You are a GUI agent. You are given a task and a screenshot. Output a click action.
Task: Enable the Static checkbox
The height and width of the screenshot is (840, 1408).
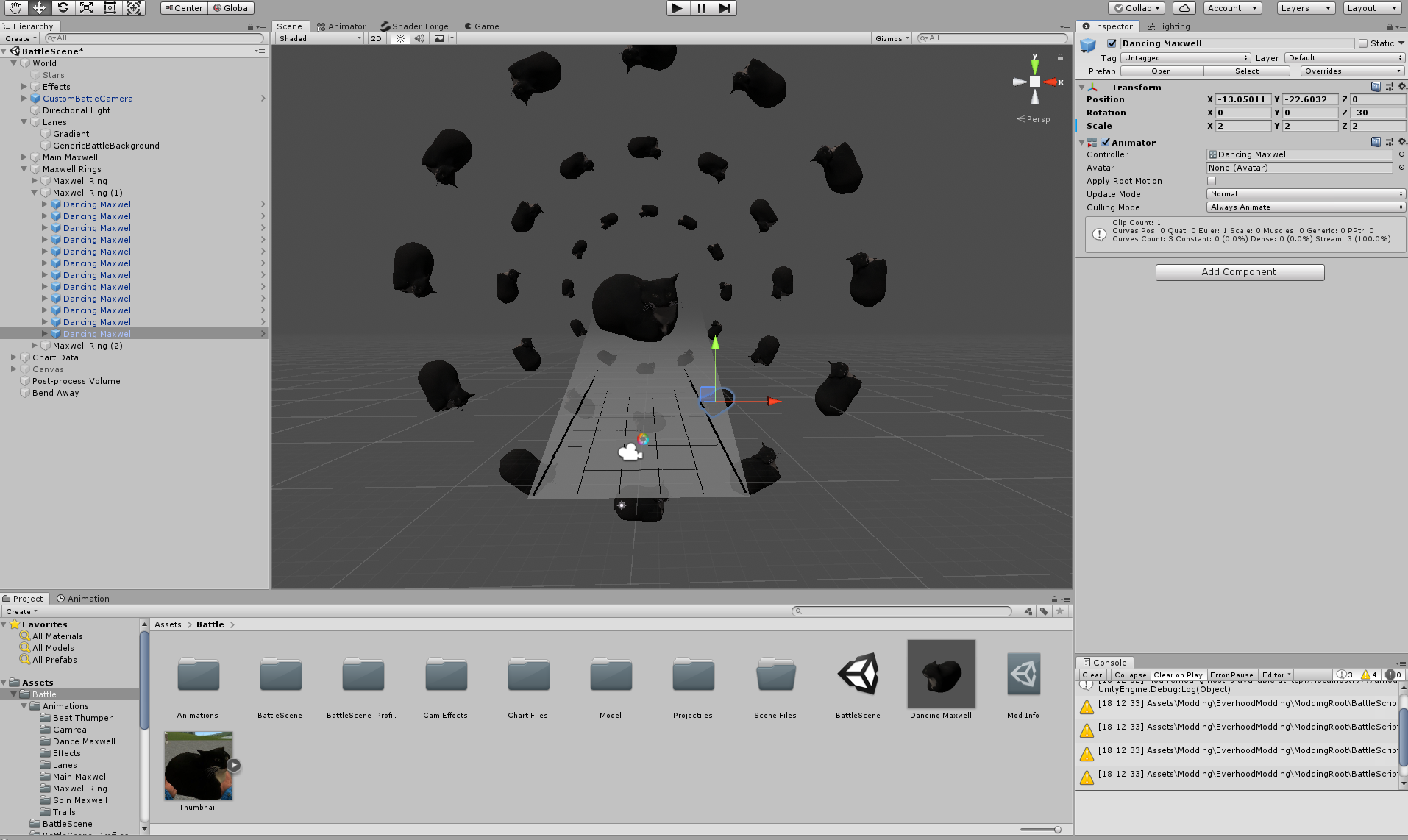[1363, 43]
